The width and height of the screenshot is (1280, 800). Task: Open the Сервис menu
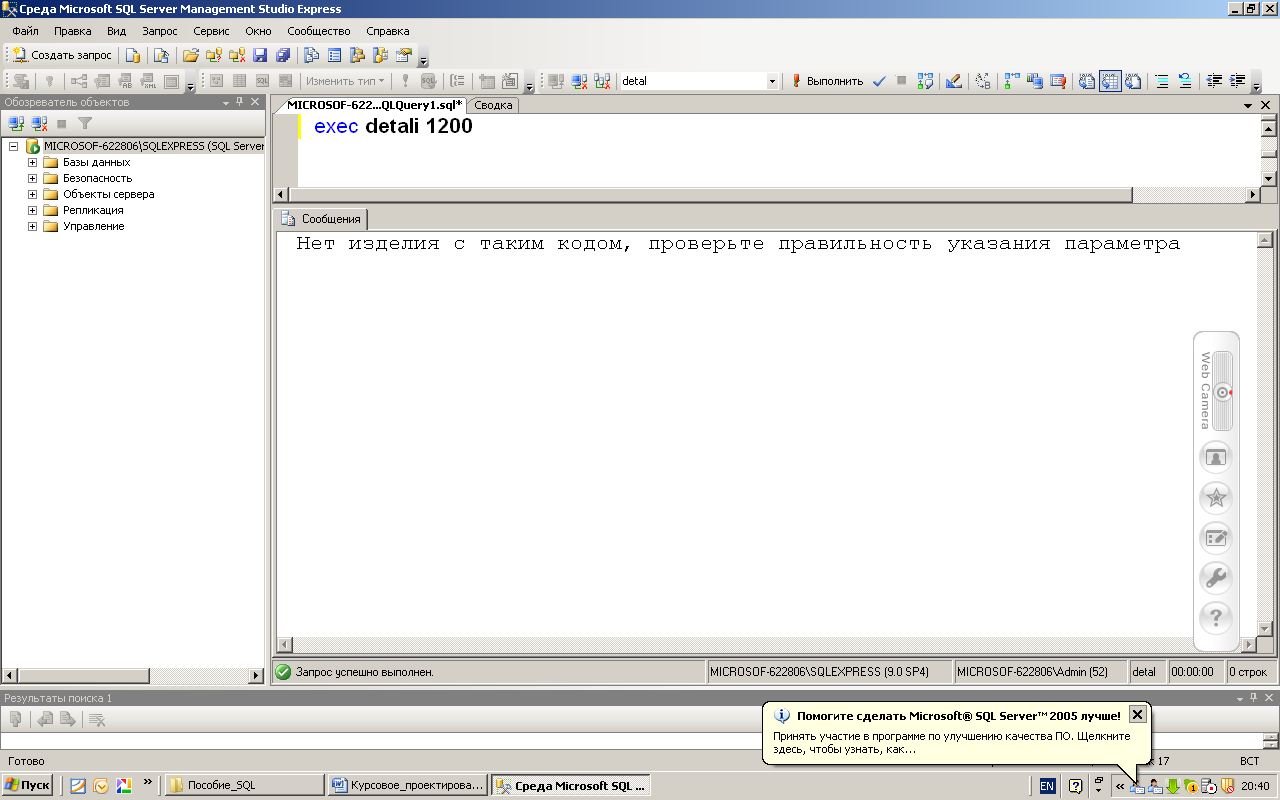click(211, 31)
